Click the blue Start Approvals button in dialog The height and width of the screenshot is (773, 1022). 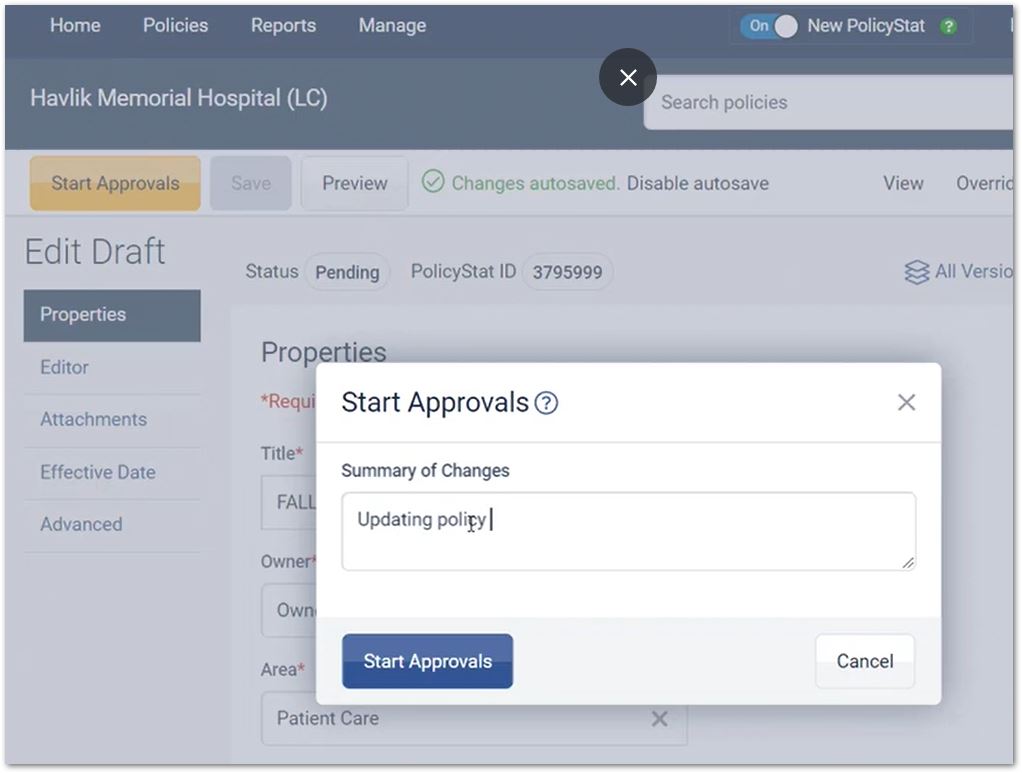tap(427, 661)
